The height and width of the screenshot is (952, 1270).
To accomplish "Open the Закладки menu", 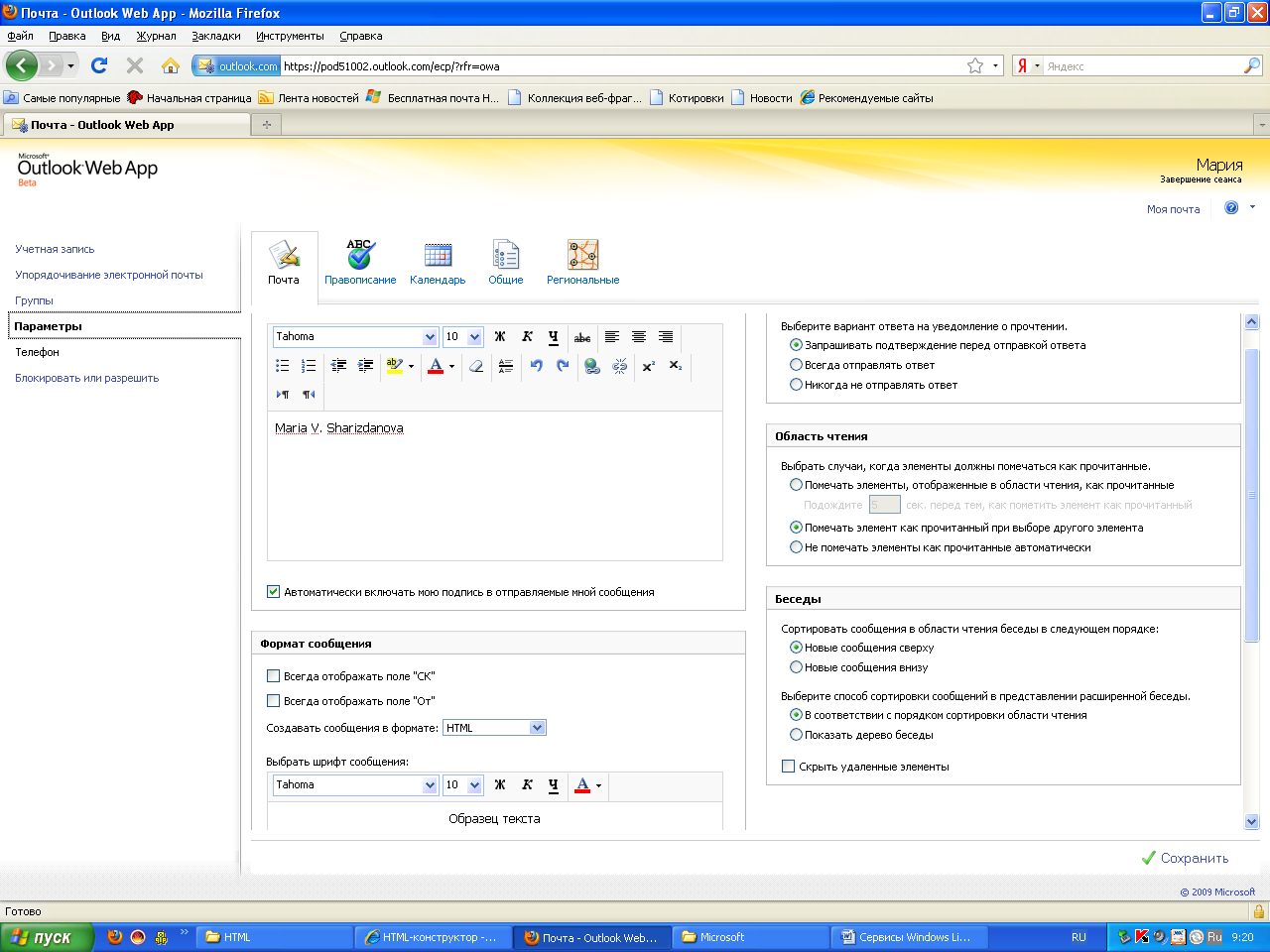I will 216,36.
